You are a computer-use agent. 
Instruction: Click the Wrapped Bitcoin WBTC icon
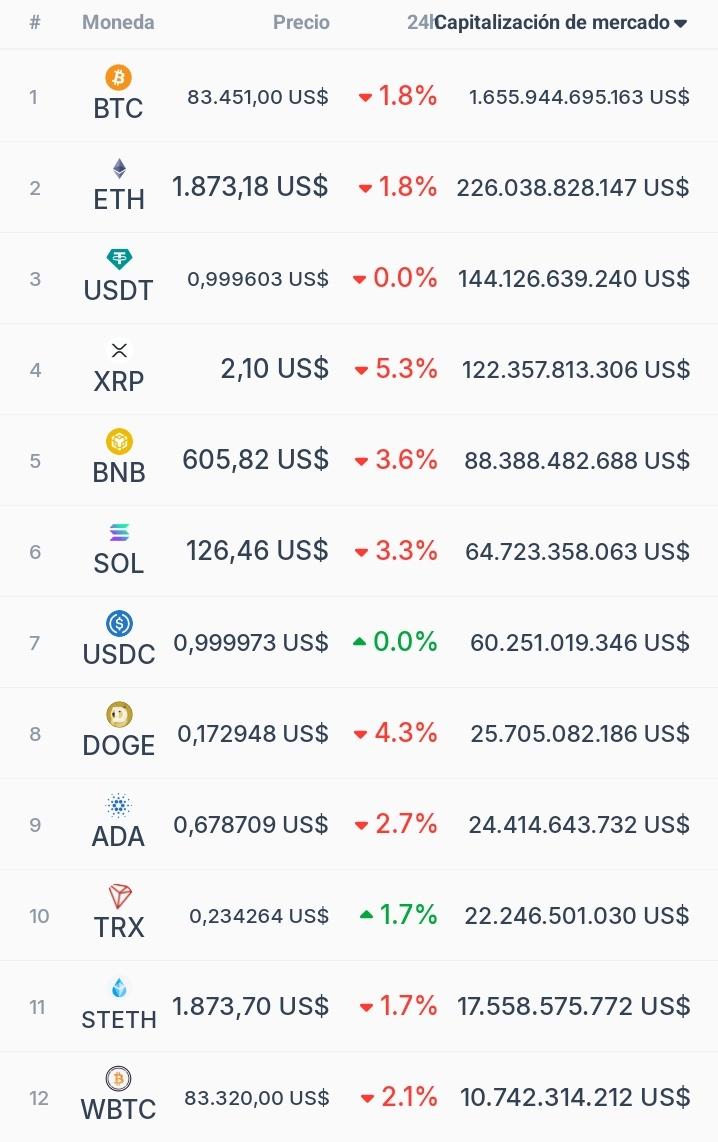point(119,1078)
